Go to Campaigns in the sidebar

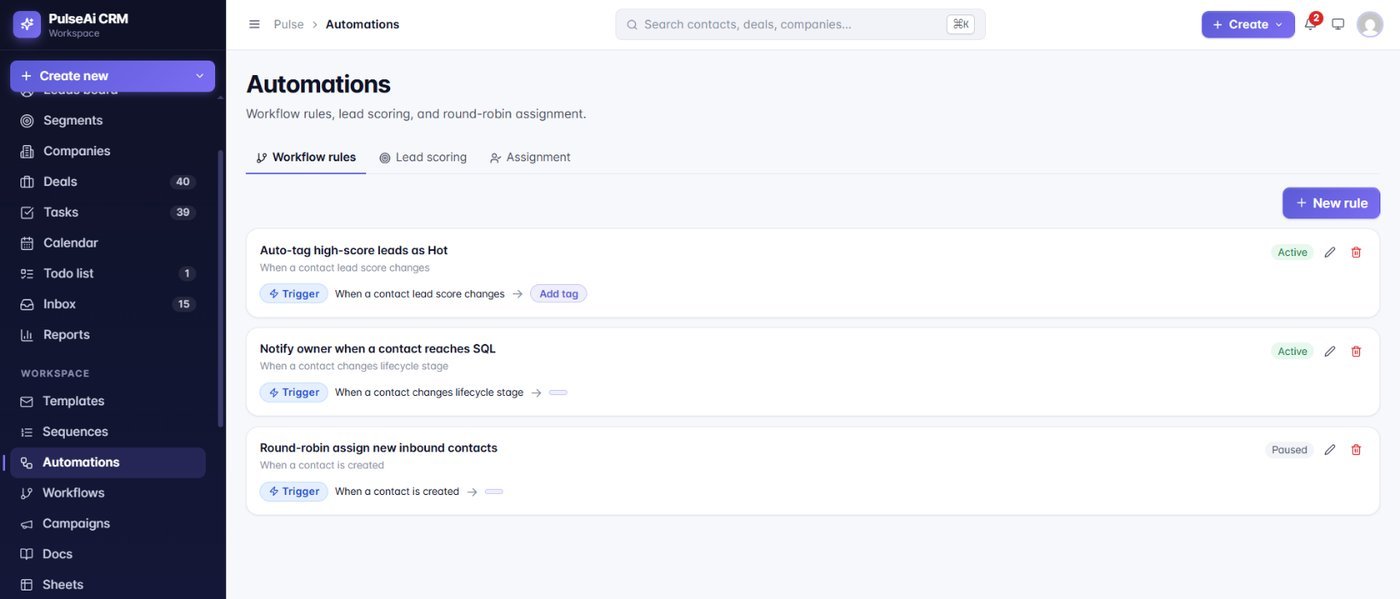pyautogui.click(x=108, y=524)
